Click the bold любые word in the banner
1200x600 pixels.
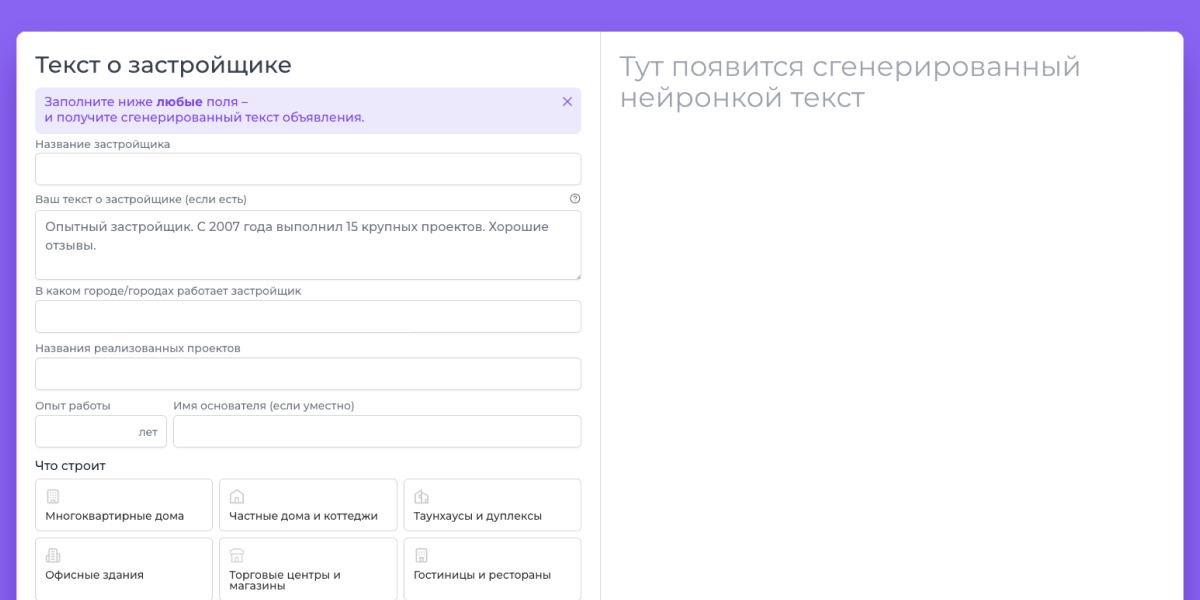(x=179, y=102)
